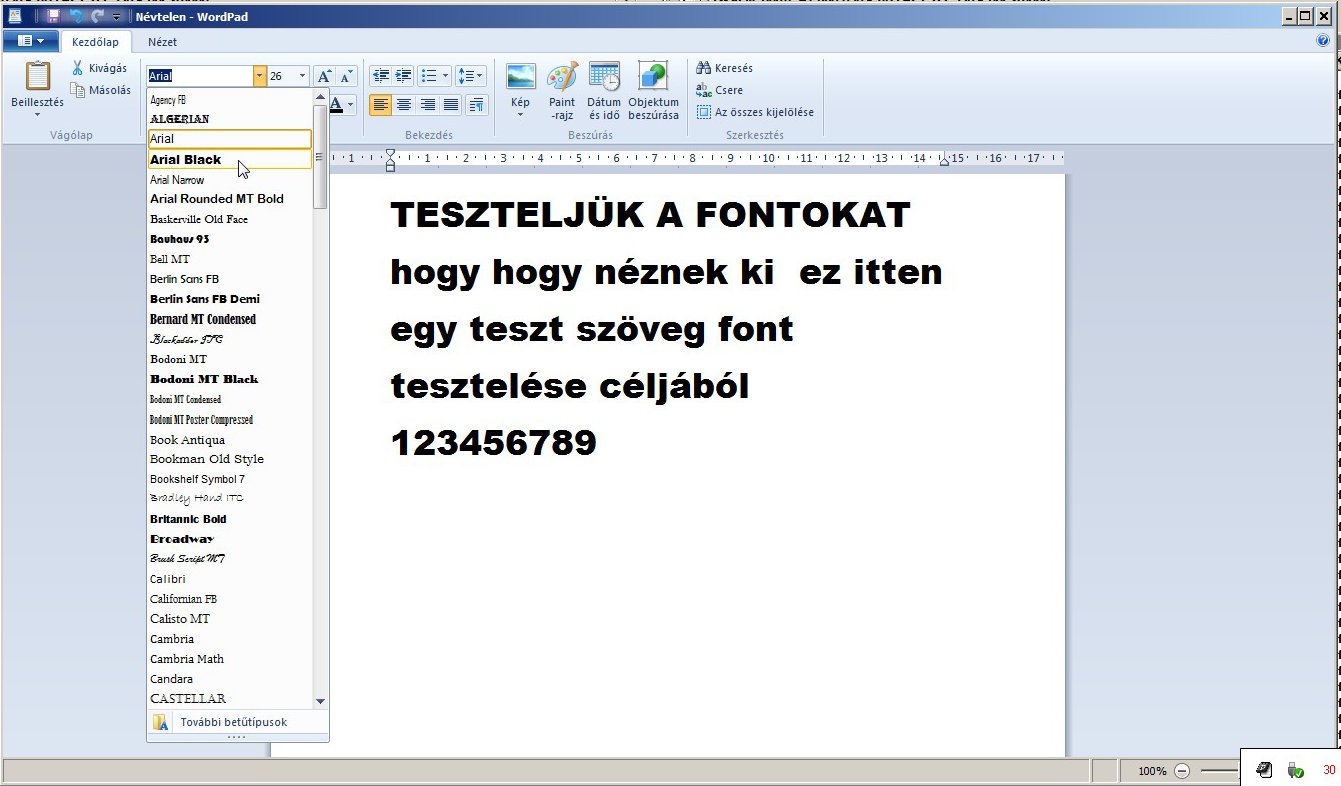Click the font color A icon
The height and width of the screenshot is (786, 1341).
[x=337, y=104]
